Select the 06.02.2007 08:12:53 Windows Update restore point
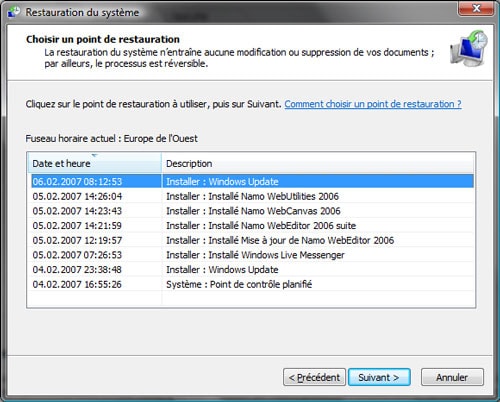The height and width of the screenshot is (402, 500). pyautogui.click(x=252, y=181)
